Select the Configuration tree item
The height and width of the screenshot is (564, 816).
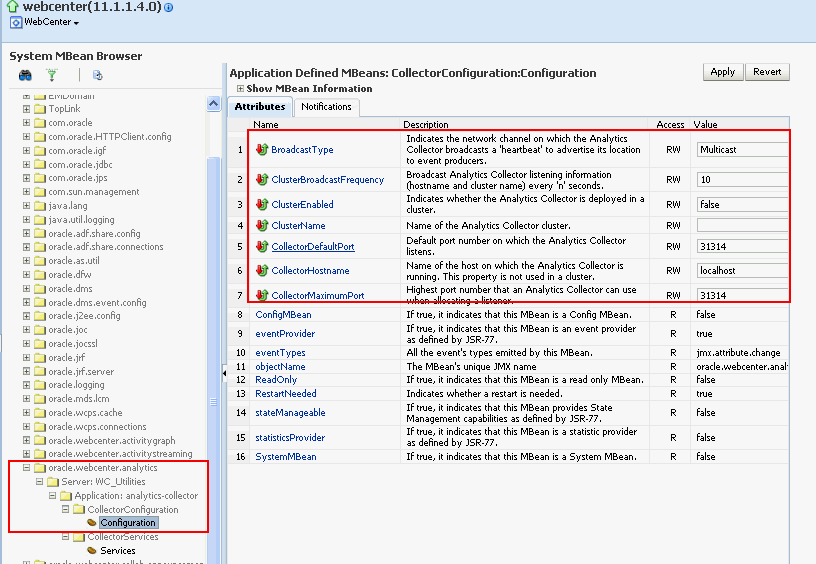128,522
